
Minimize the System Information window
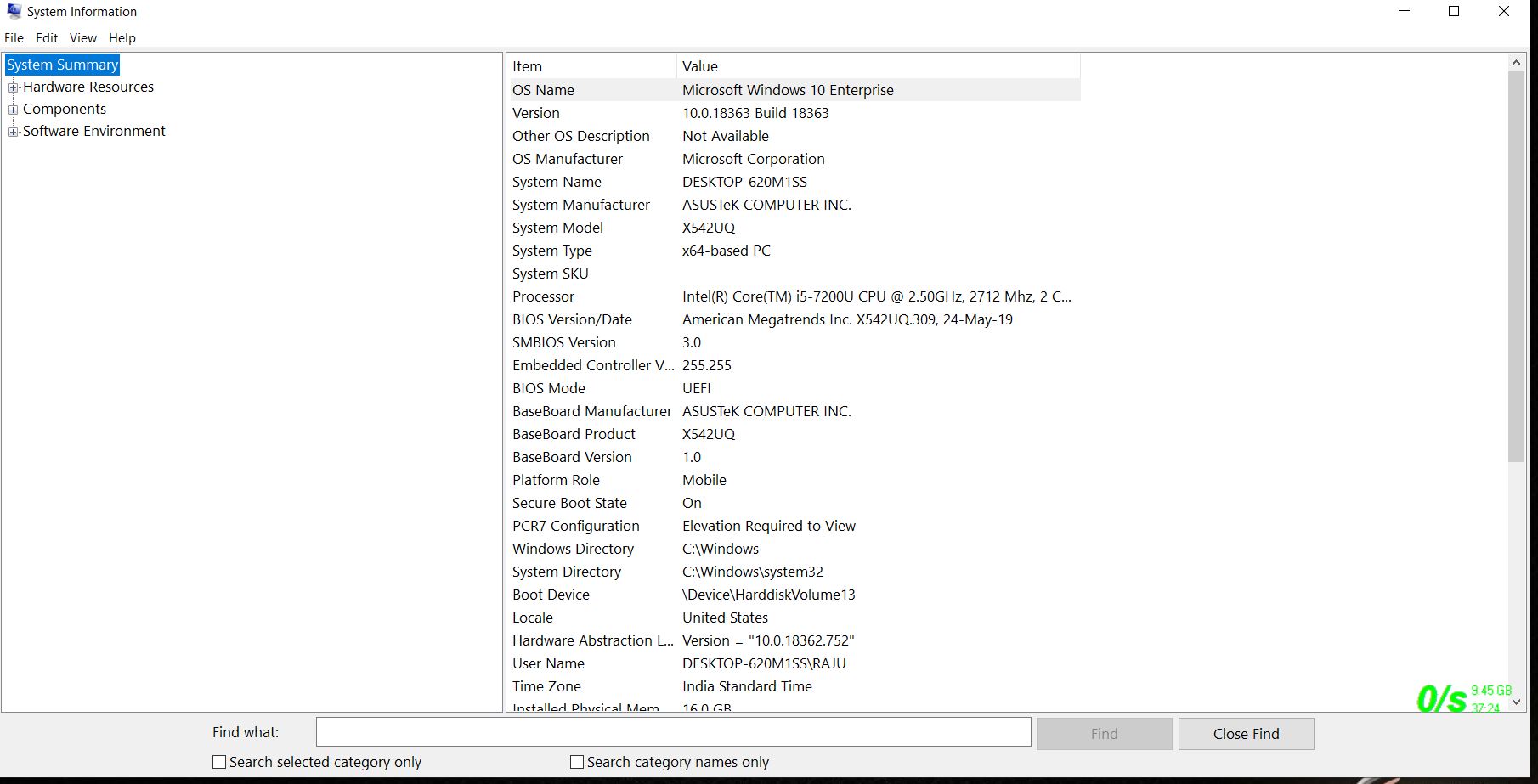1405,12
